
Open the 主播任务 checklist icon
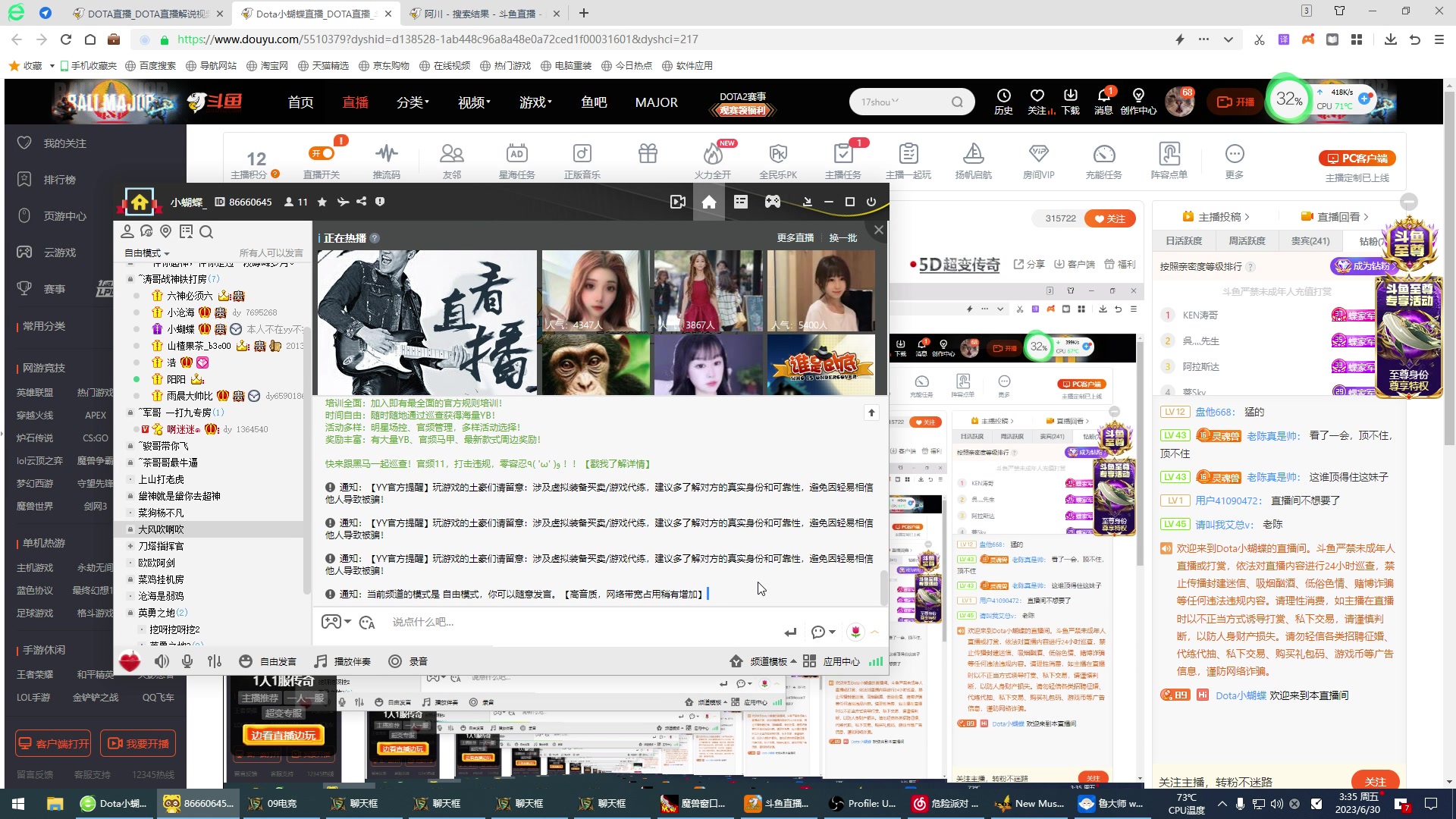(x=843, y=154)
